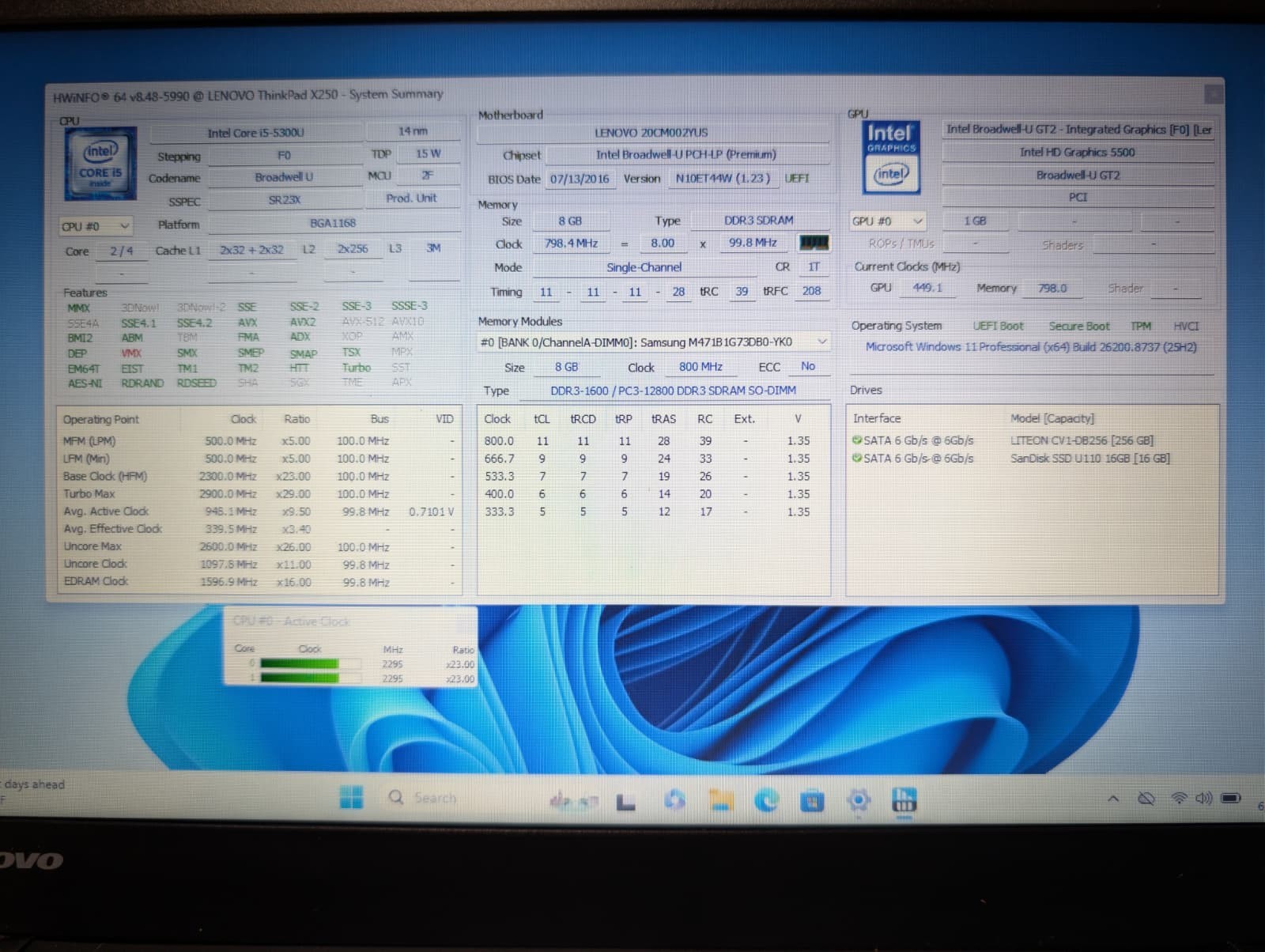Click the BIOS version N10ET44W (1.23) field
The image size is (1265, 952).
pyautogui.click(x=723, y=178)
